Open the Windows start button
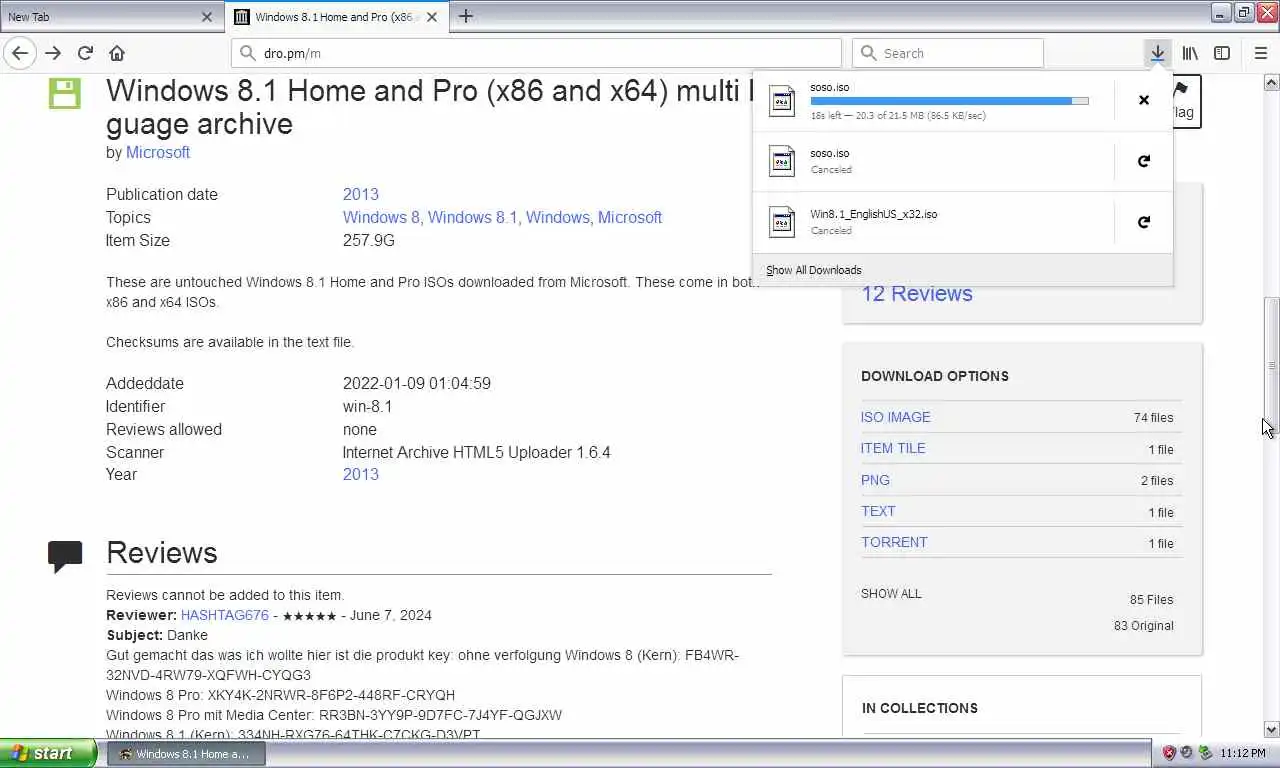 48,753
